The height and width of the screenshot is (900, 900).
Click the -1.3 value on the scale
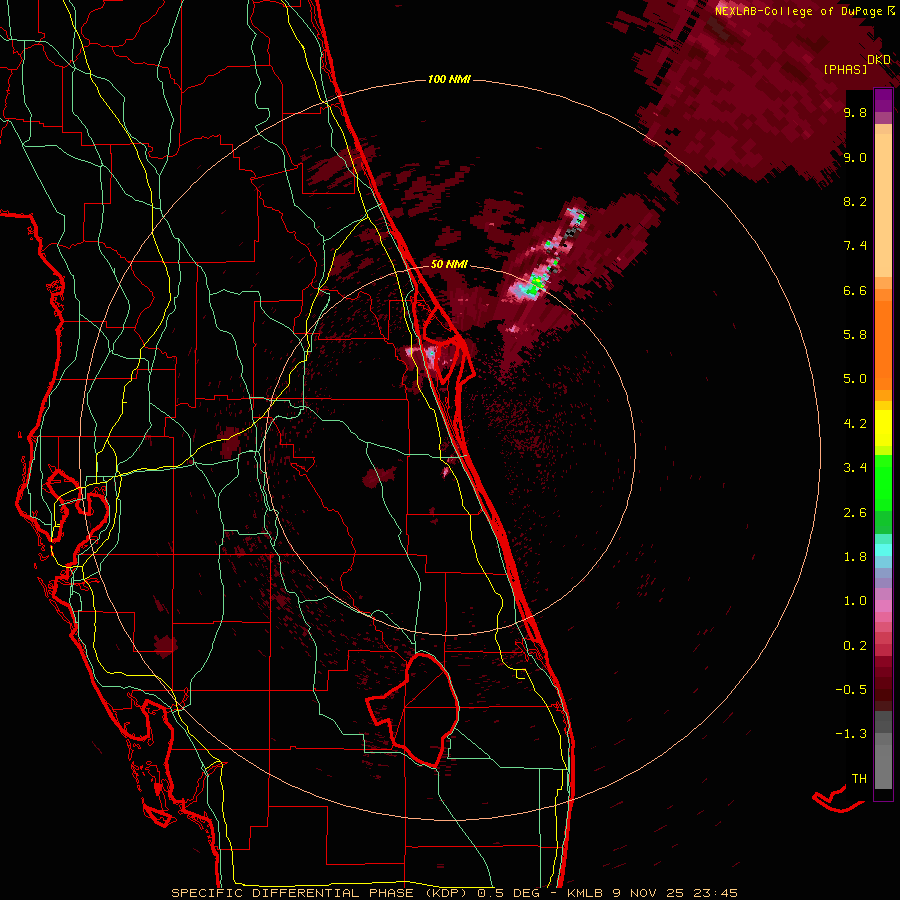pyautogui.click(x=851, y=734)
